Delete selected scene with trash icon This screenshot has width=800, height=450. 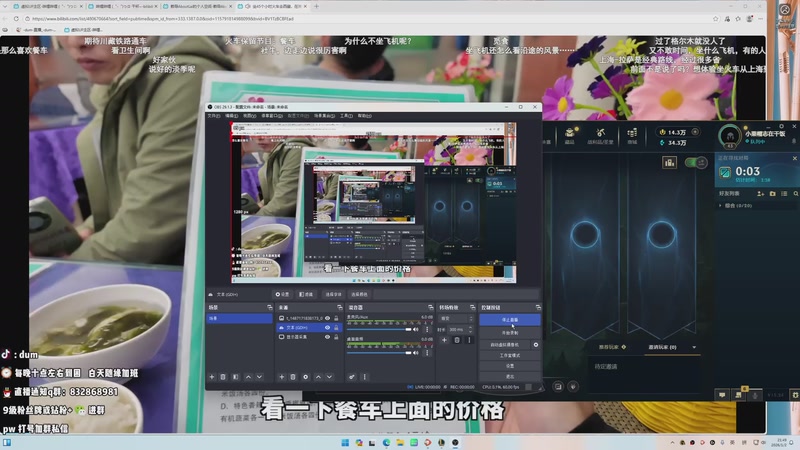(223, 377)
